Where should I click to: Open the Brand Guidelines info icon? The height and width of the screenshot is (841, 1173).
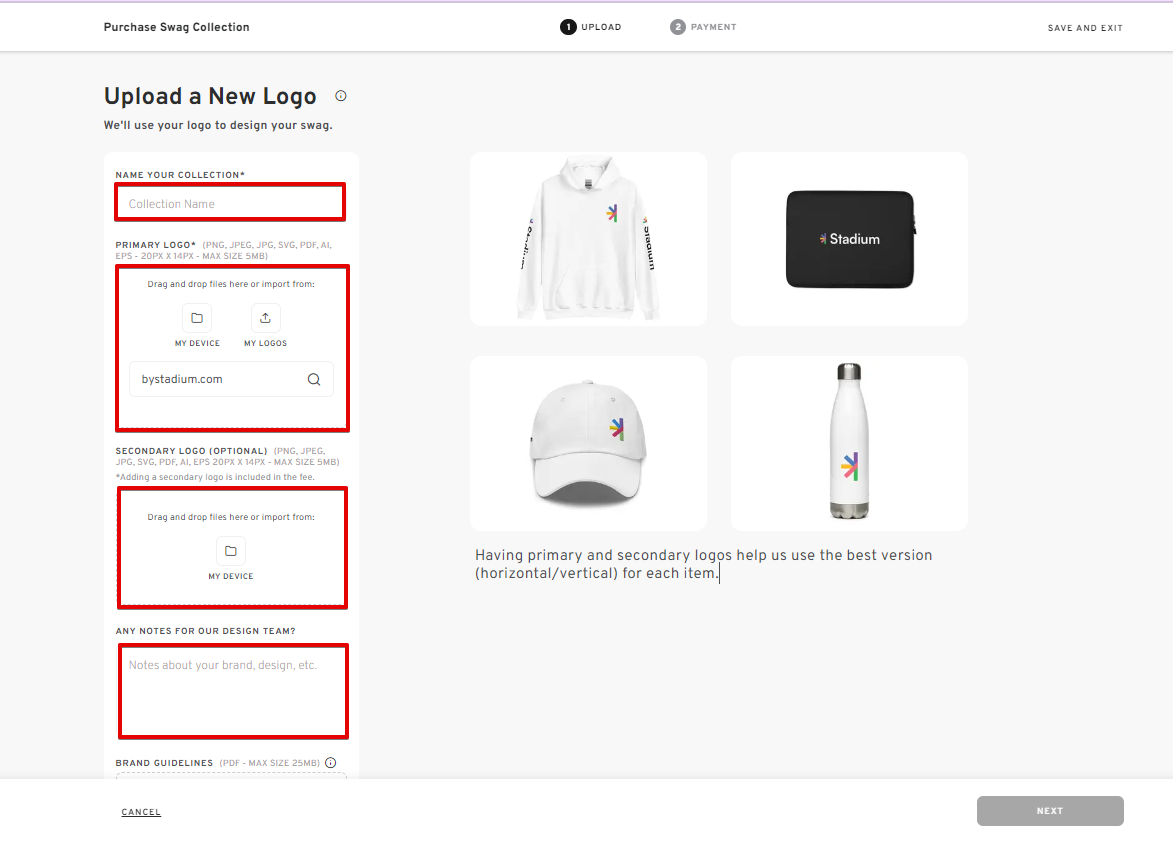click(x=330, y=762)
